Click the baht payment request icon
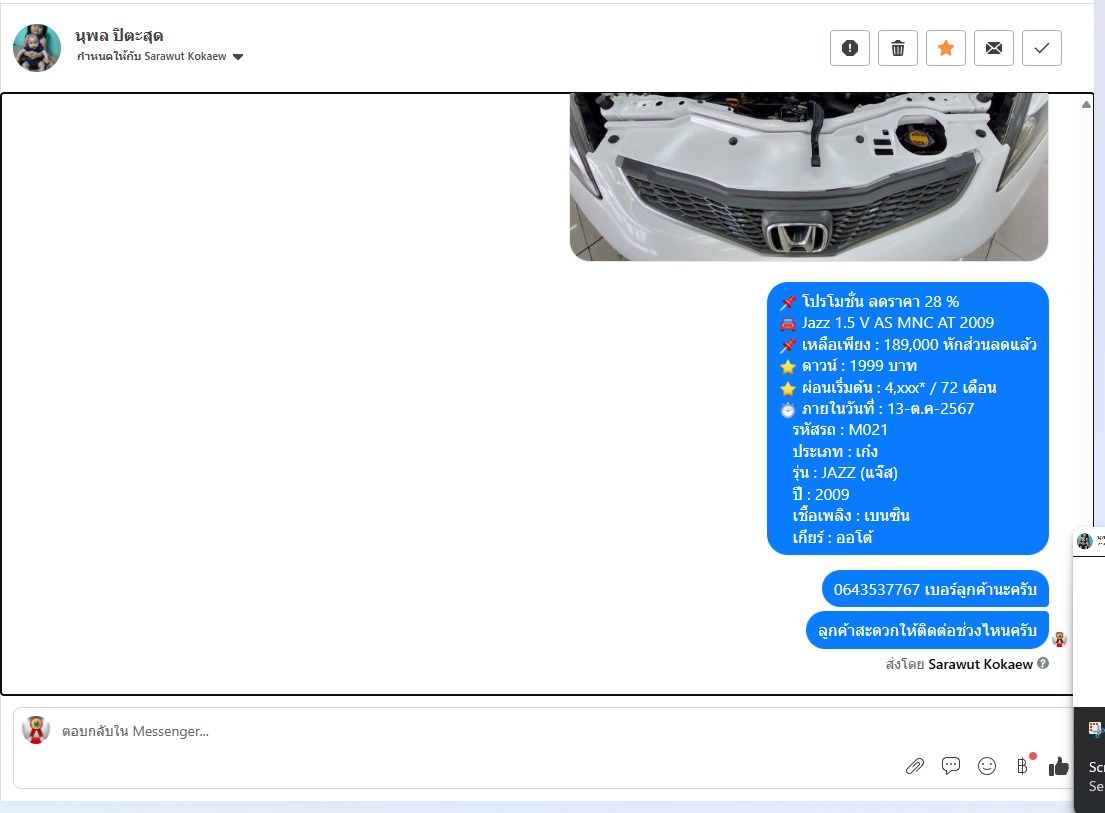This screenshot has width=1105, height=813. coord(1023,766)
